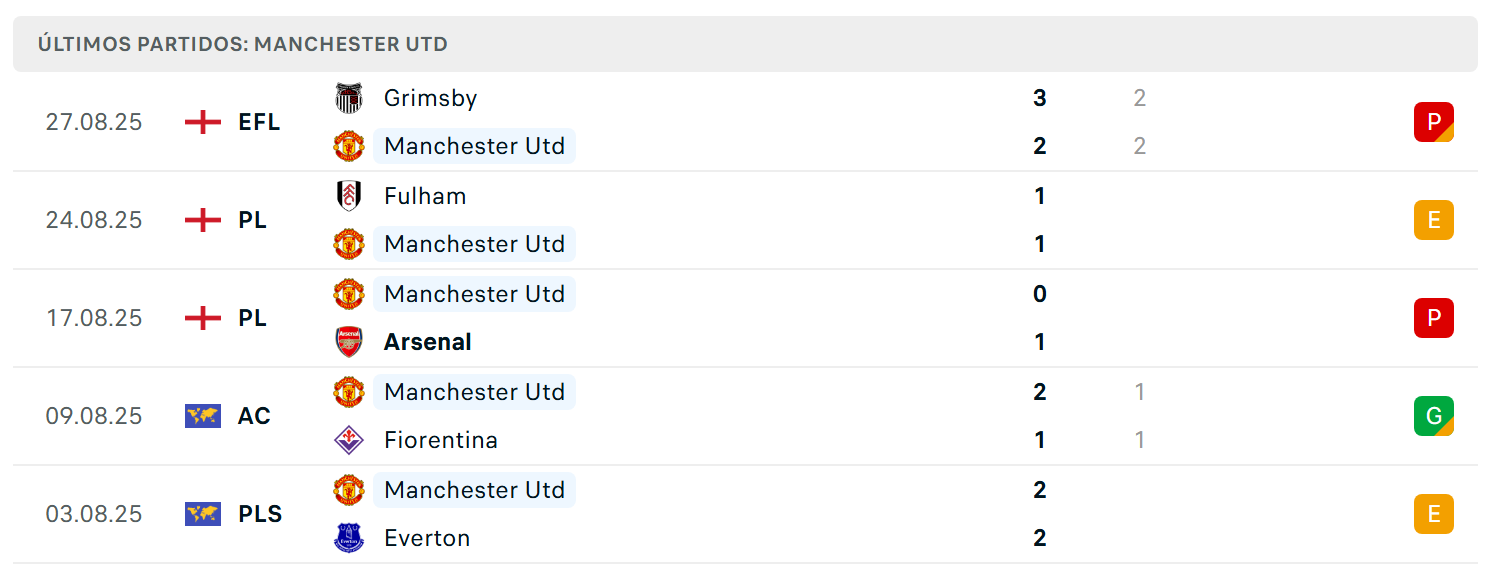Click Manchester Utd crest in Grimsby match
1494x578 pixels.
tap(349, 146)
